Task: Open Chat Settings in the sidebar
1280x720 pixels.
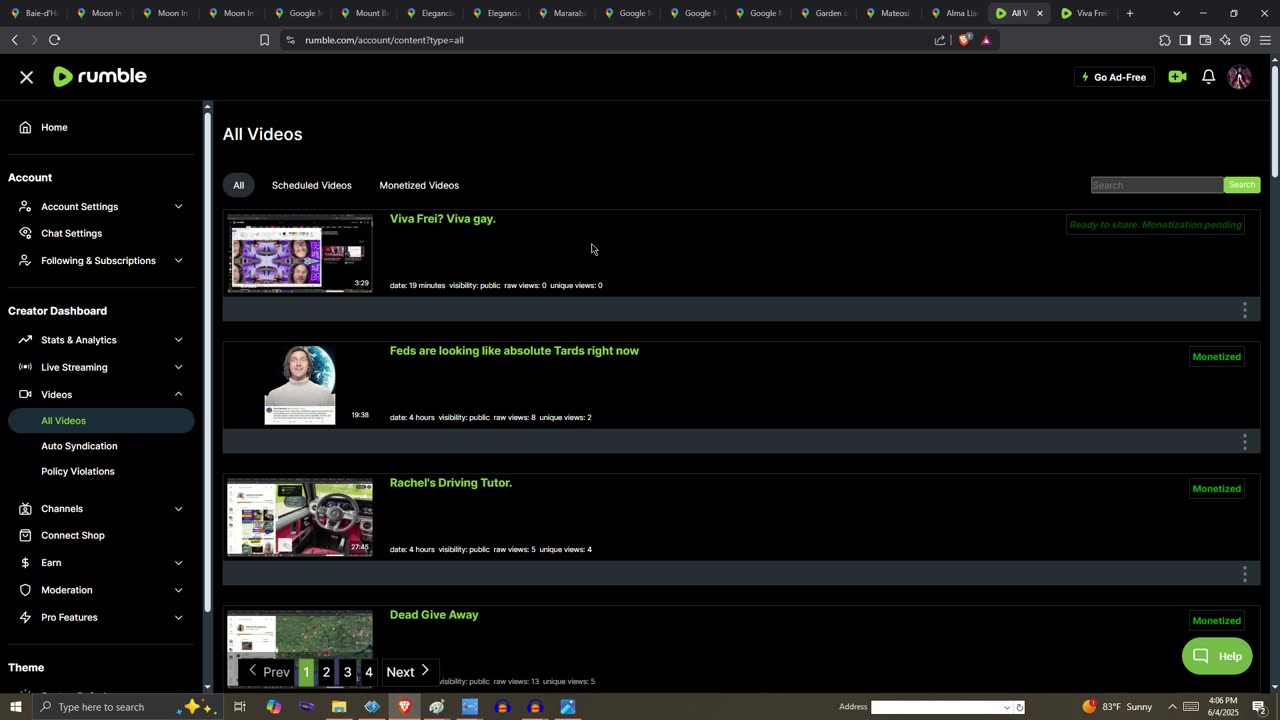Action: point(71,233)
